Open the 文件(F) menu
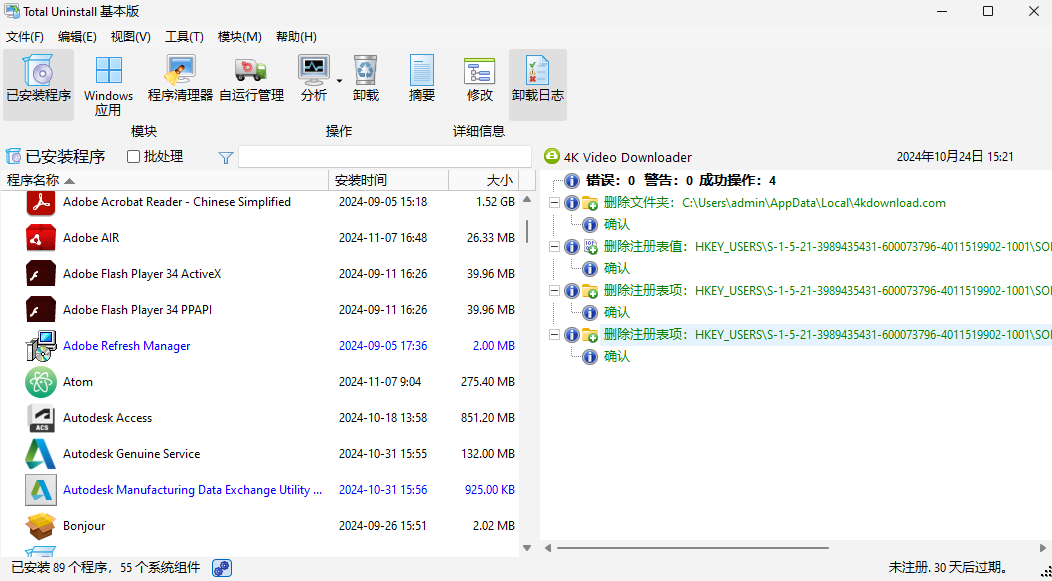 coord(25,37)
